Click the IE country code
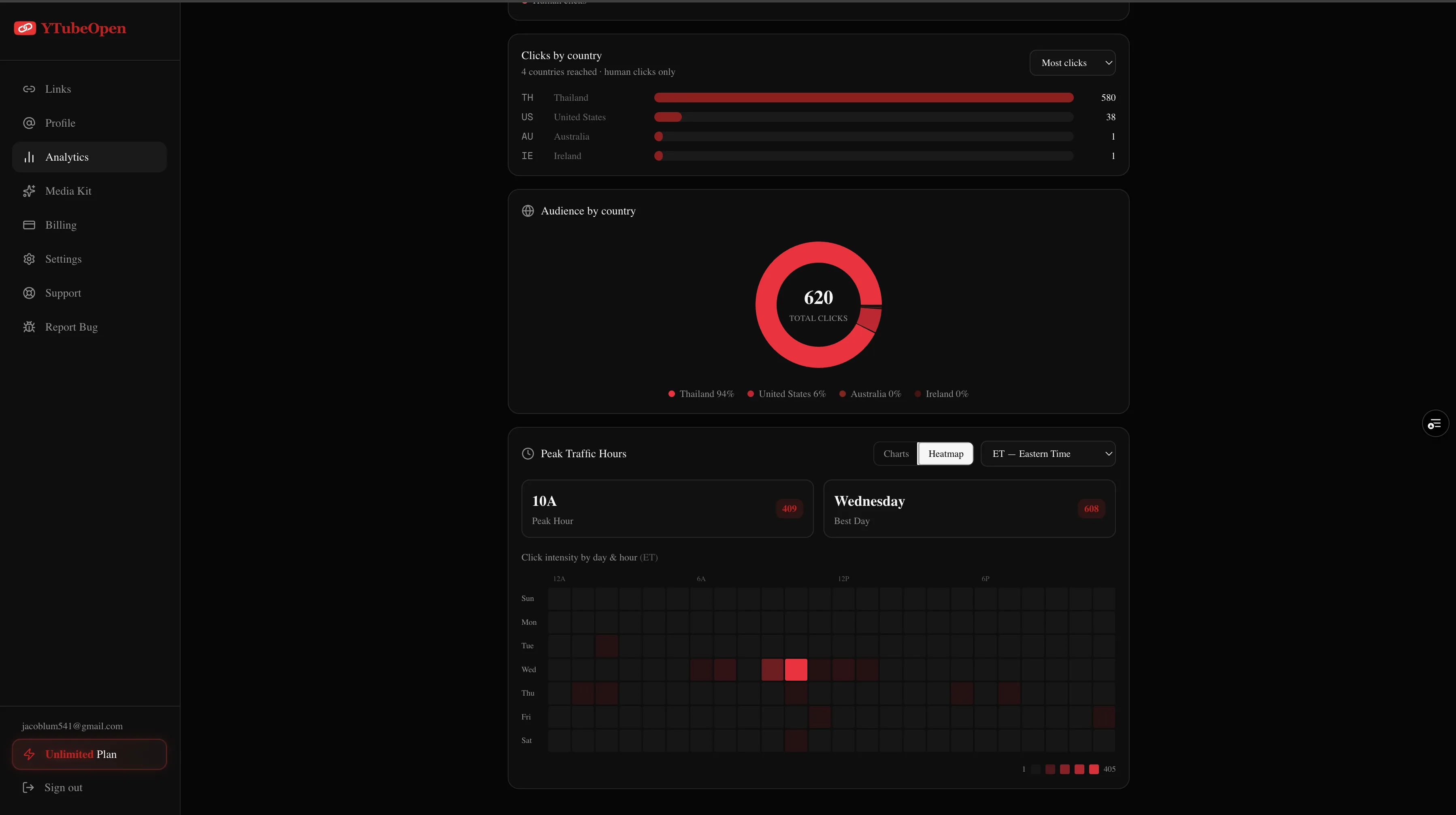The image size is (1456, 815). point(527,156)
